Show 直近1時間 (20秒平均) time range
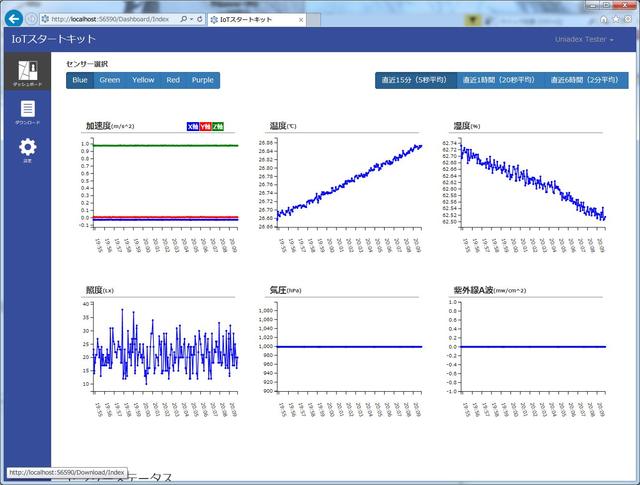 [499, 80]
